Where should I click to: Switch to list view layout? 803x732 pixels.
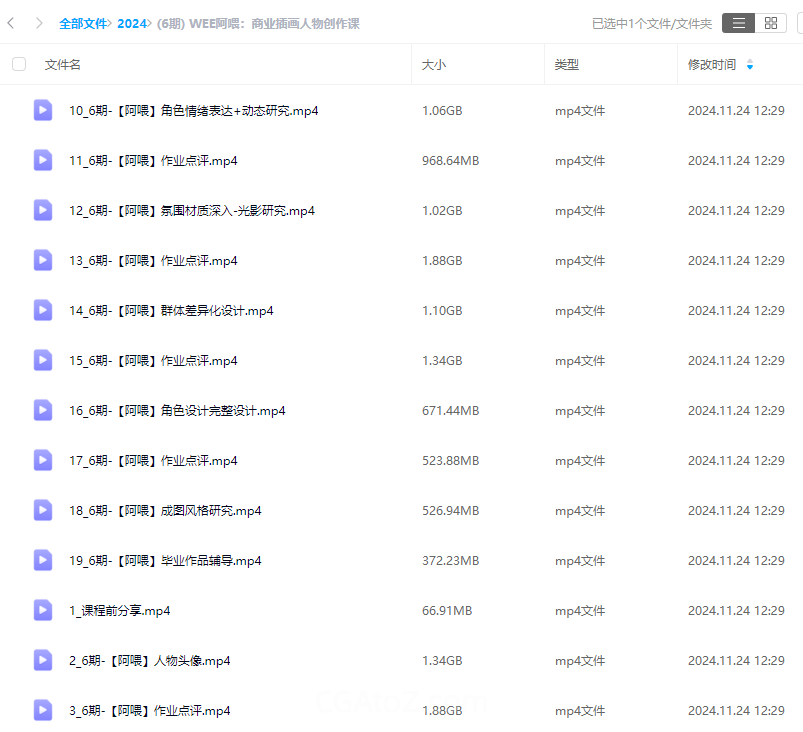click(738, 23)
